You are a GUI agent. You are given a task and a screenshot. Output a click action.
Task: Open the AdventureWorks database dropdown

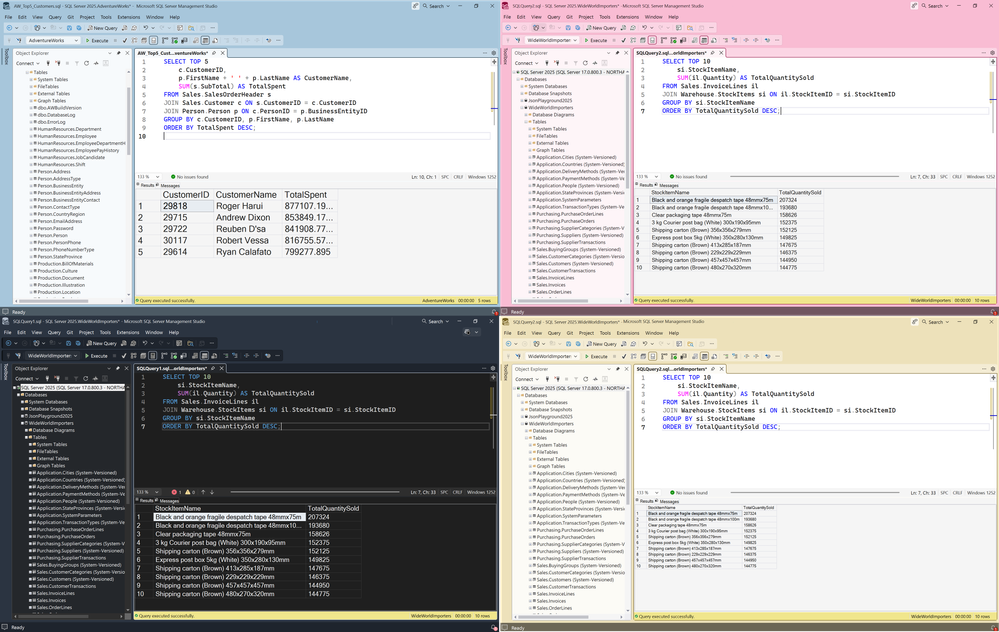[x=53, y=40]
